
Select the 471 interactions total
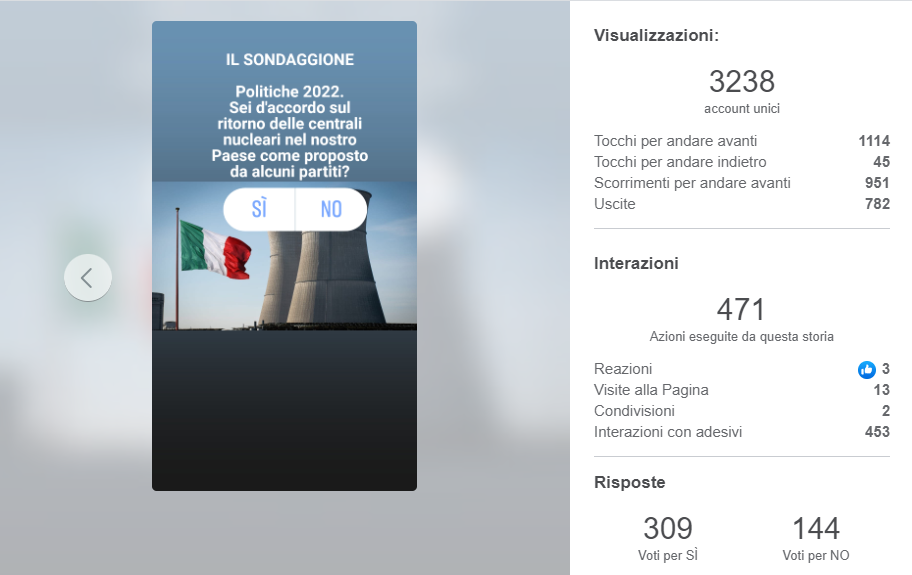click(740, 309)
